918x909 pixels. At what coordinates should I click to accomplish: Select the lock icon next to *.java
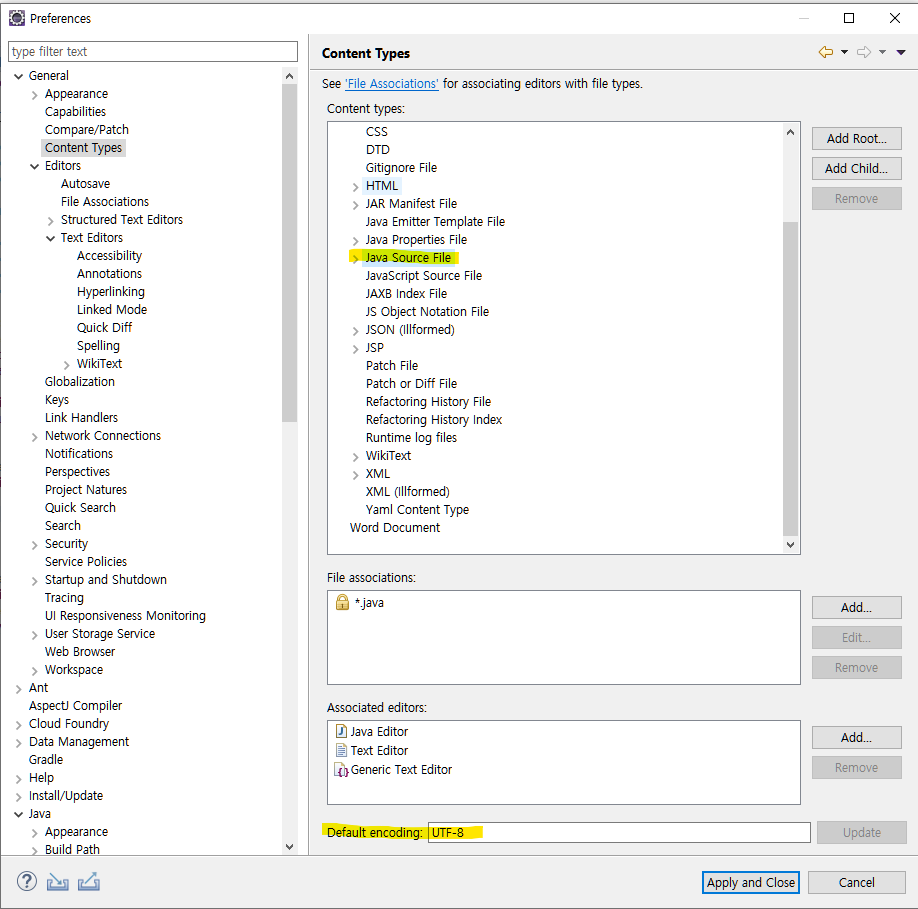point(342,602)
